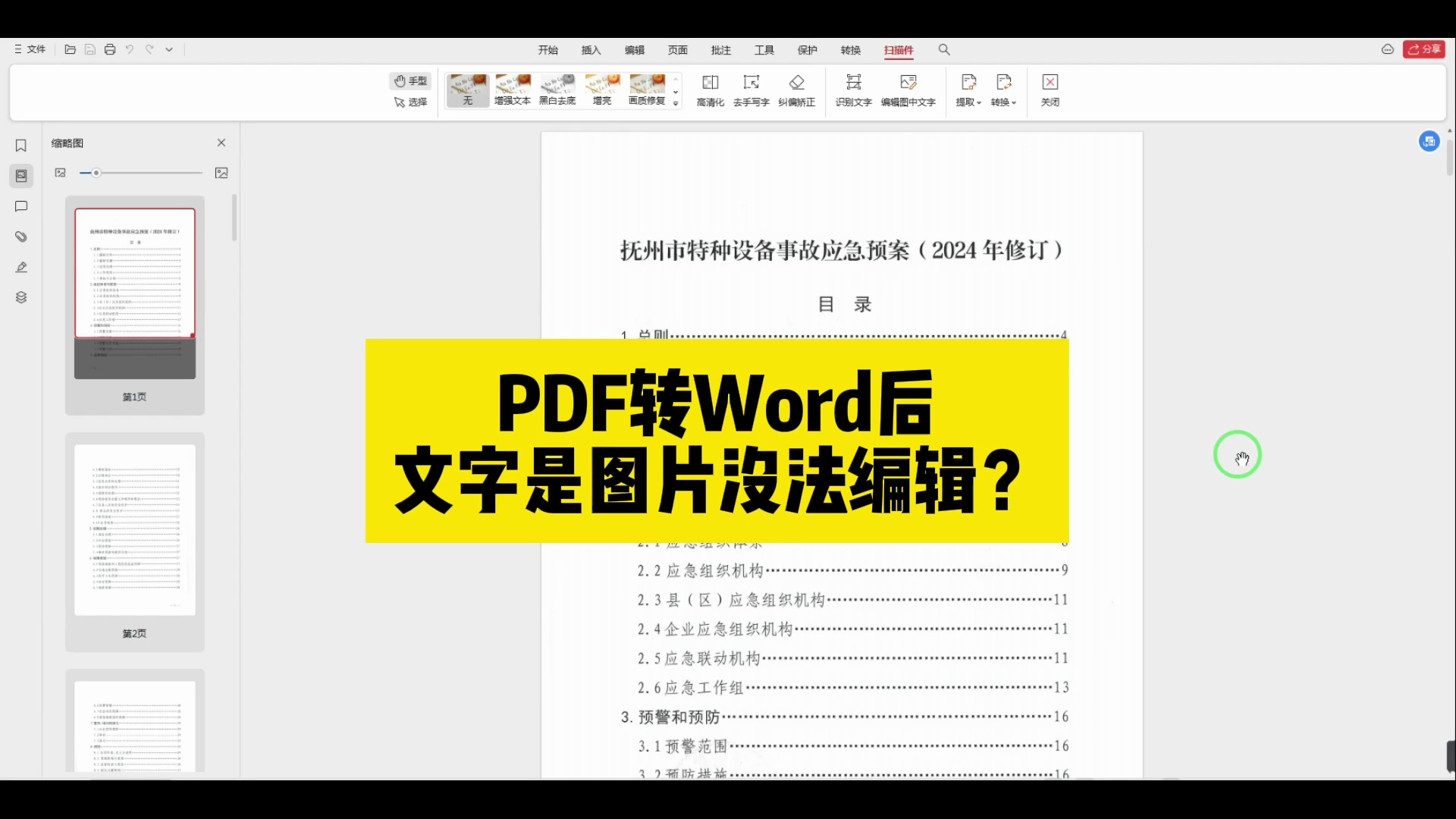The height and width of the screenshot is (819, 1456).
Task: Open the bookmark panel icon
Action: point(21,146)
